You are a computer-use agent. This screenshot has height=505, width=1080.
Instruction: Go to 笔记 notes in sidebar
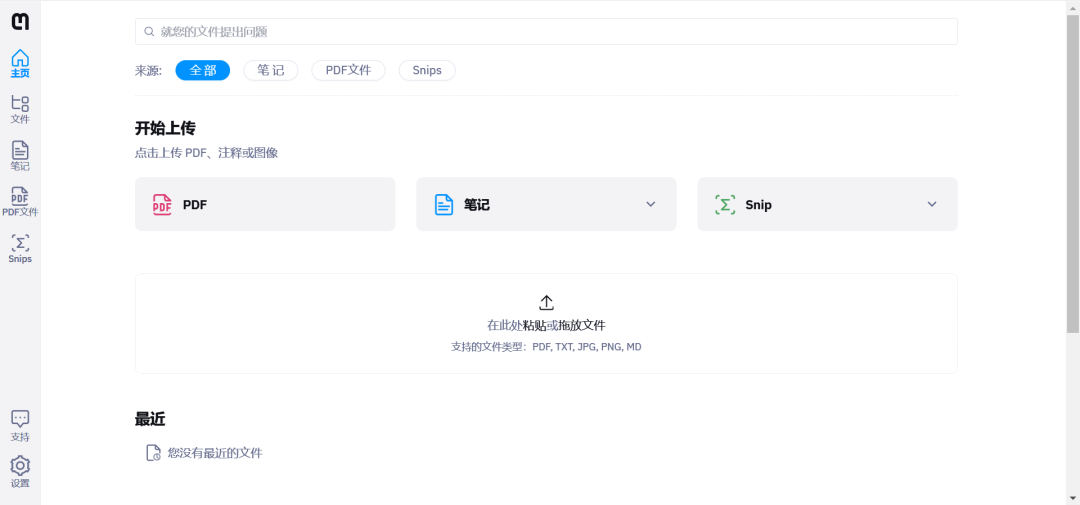point(20,155)
